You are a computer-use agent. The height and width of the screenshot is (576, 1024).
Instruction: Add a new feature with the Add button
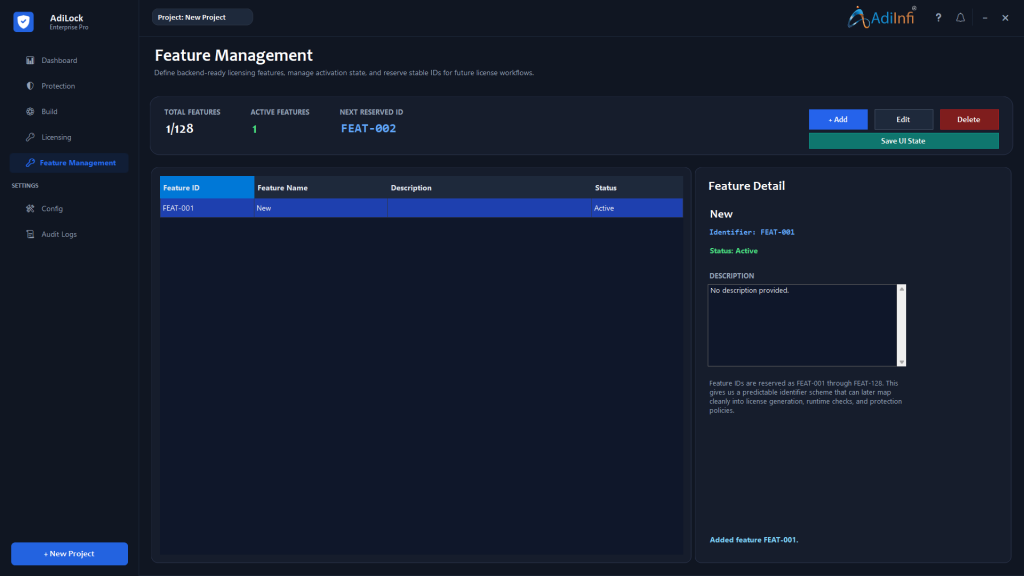[838, 119]
